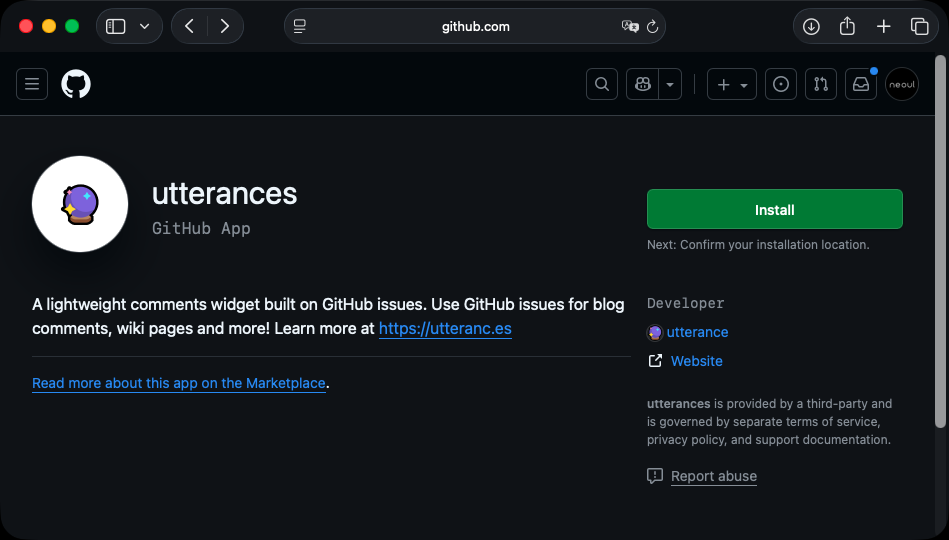Open notifications inbox icon
The height and width of the screenshot is (540, 949).
(861, 85)
